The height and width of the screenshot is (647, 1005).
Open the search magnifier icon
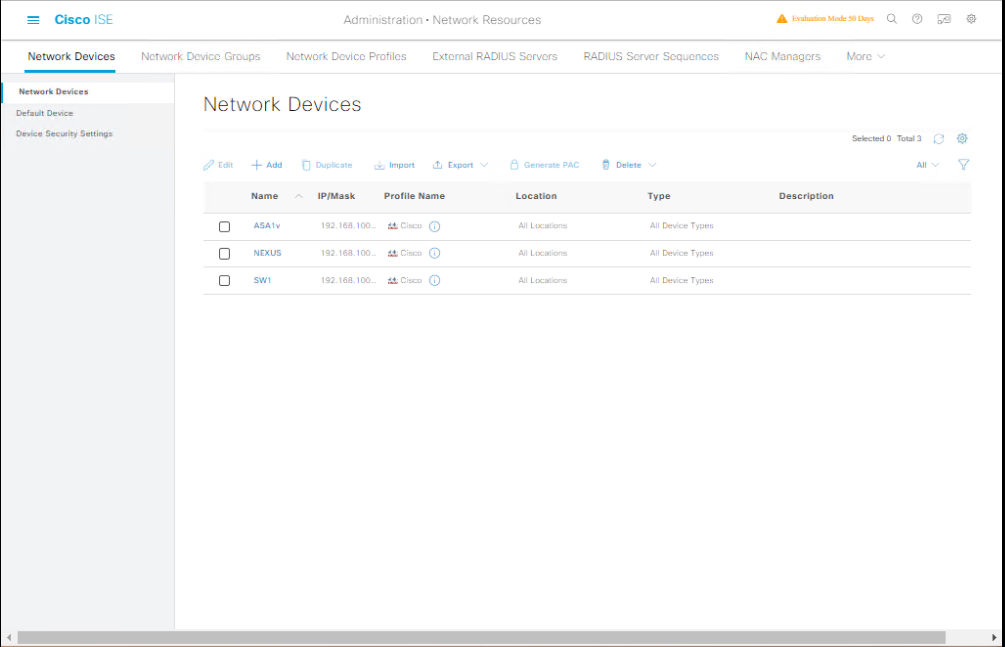pyautogui.click(x=892, y=19)
